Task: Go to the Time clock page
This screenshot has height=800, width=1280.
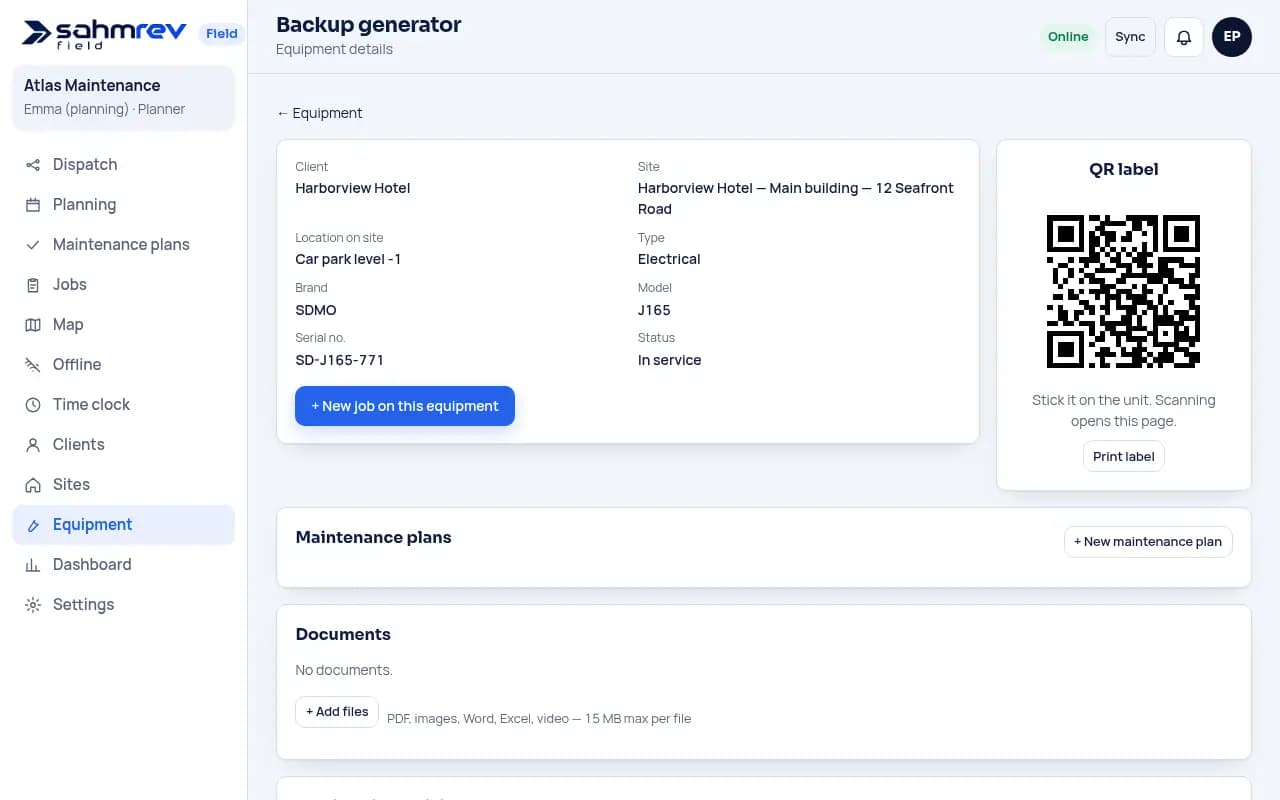Action: (x=123, y=405)
